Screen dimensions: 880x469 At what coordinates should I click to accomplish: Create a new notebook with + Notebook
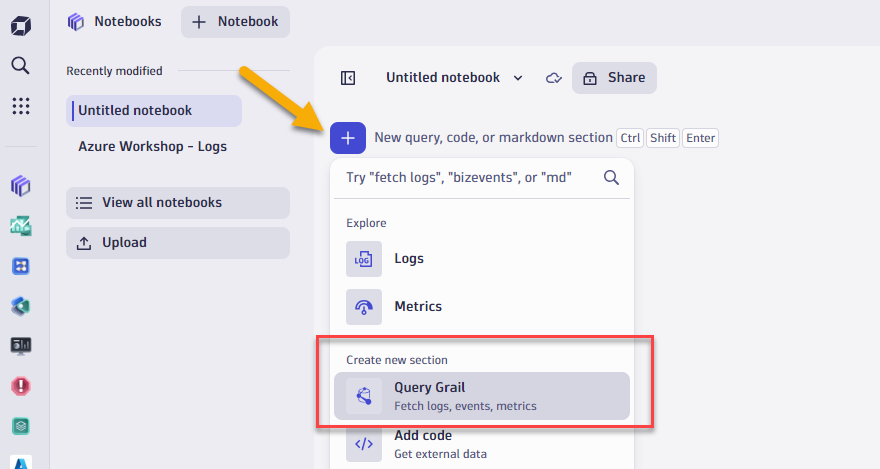[235, 22]
